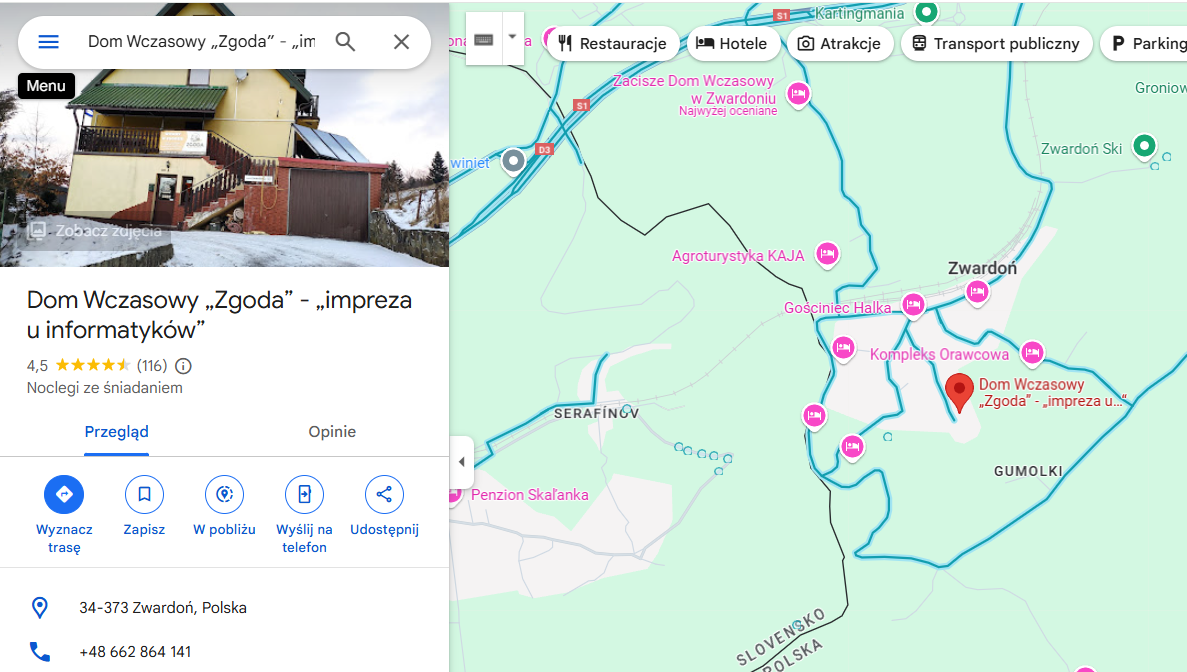
Task: Switch to Przegląd tab
Action: point(117,432)
